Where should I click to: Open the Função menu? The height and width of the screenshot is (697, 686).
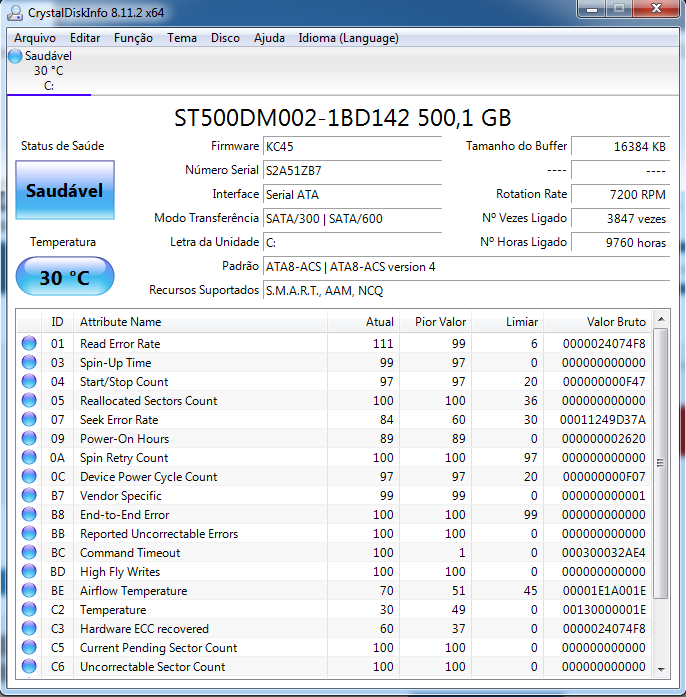coord(133,38)
